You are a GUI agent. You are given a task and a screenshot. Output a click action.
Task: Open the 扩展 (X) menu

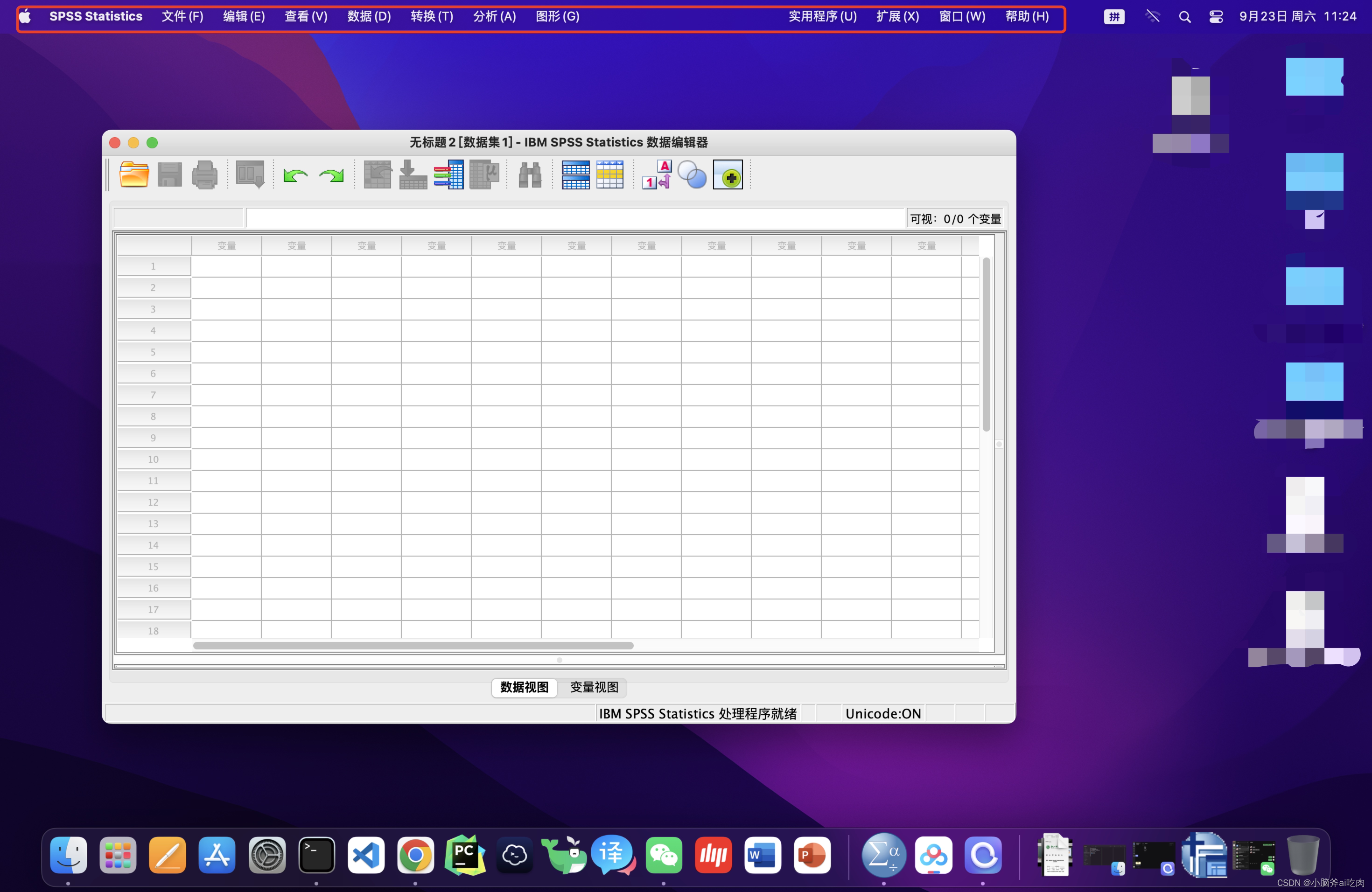pyautogui.click(x=897, y=16)
